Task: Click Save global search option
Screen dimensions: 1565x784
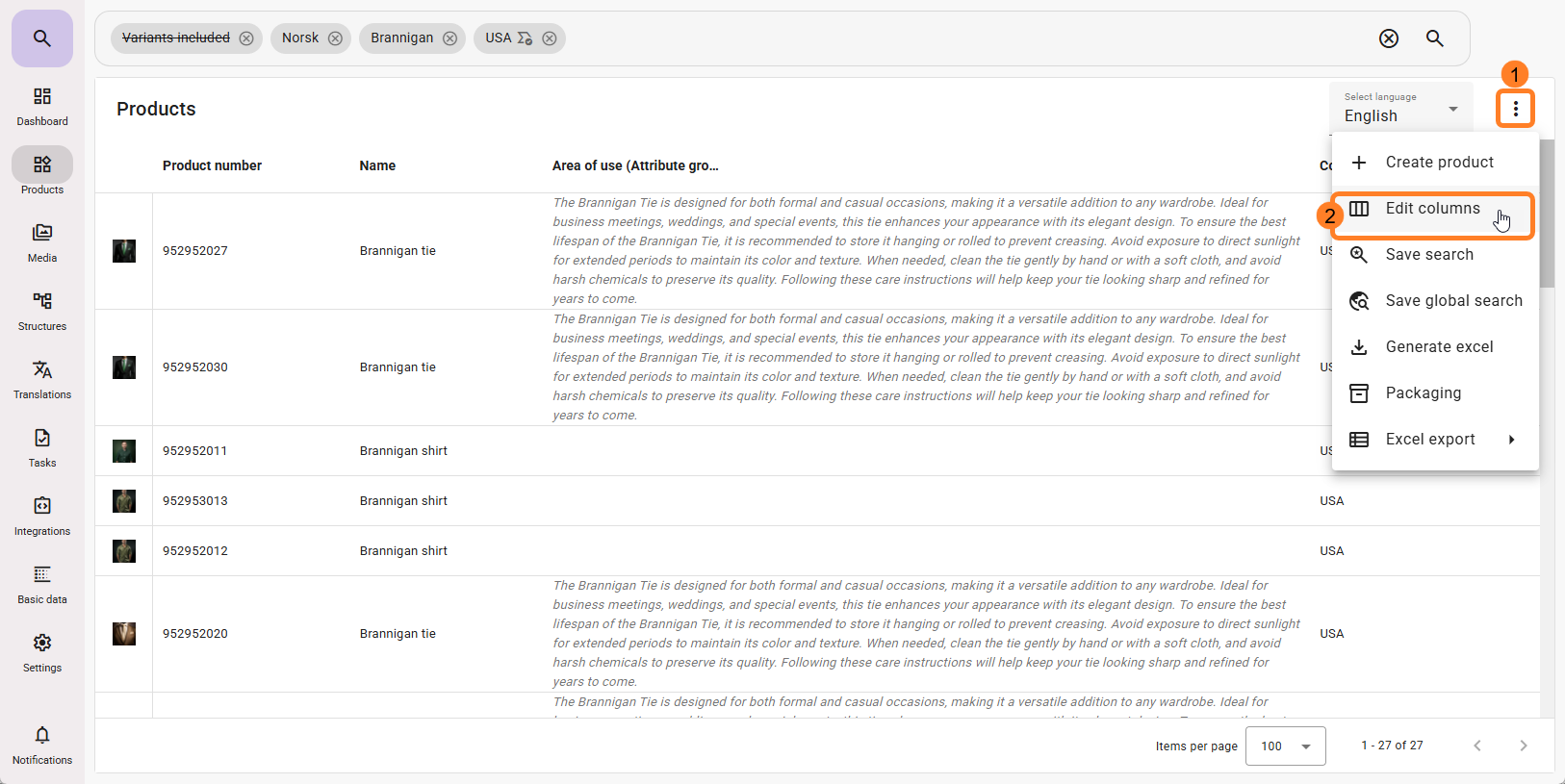Action: (1452, 301)
